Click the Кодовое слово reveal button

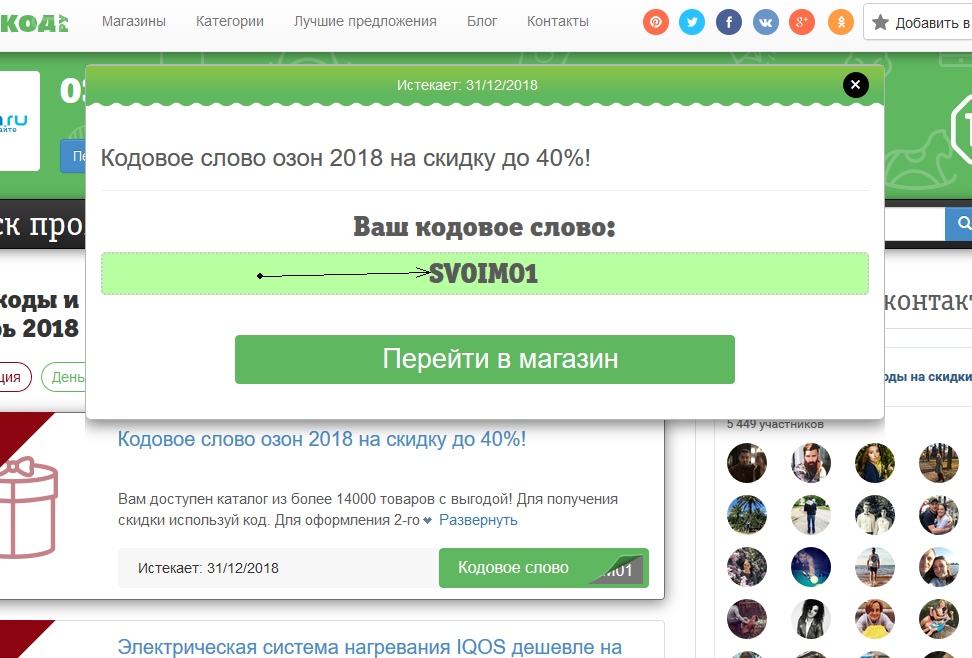click(x=544, y=567)
